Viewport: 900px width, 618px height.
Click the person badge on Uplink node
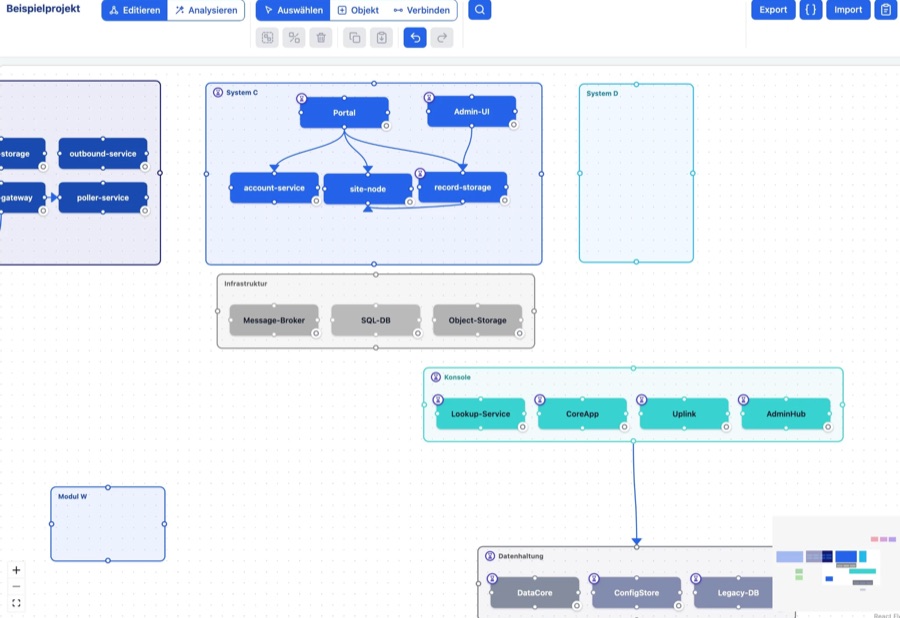642,400
